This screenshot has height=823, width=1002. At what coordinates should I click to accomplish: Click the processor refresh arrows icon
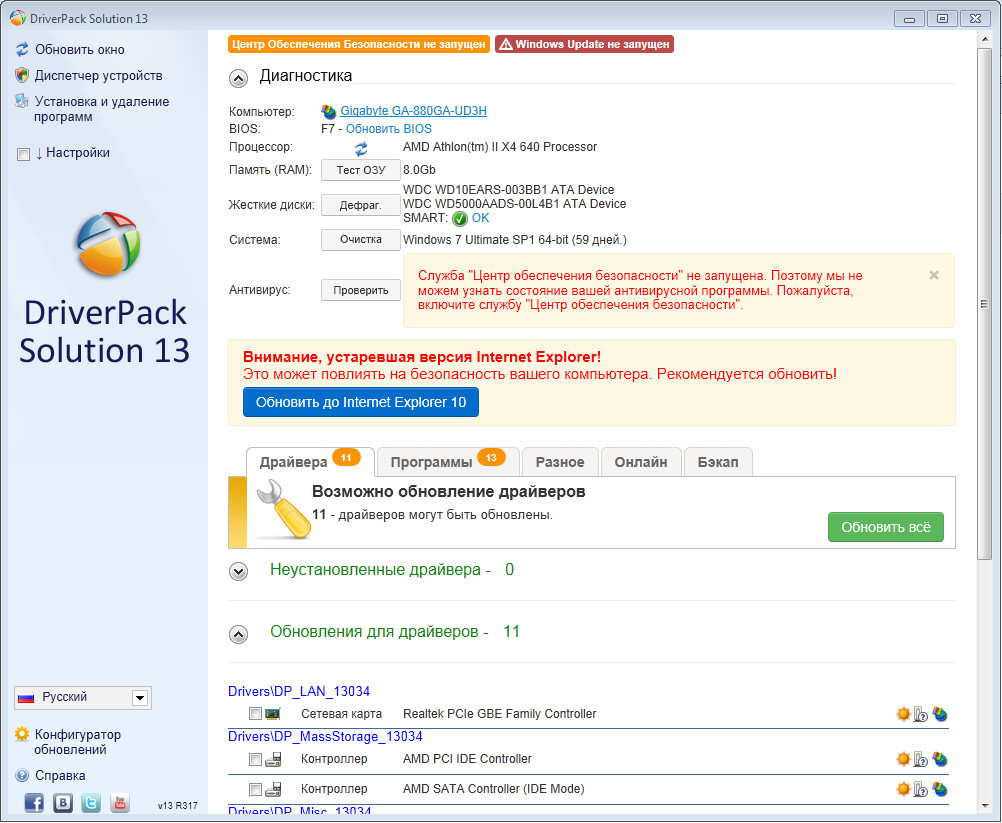click(361, 148)
